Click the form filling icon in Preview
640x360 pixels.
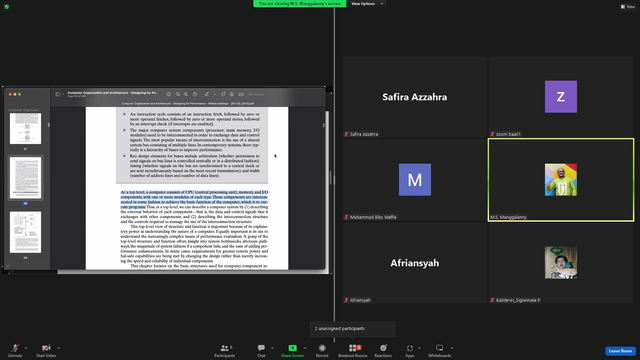click(x=241, y=94)
